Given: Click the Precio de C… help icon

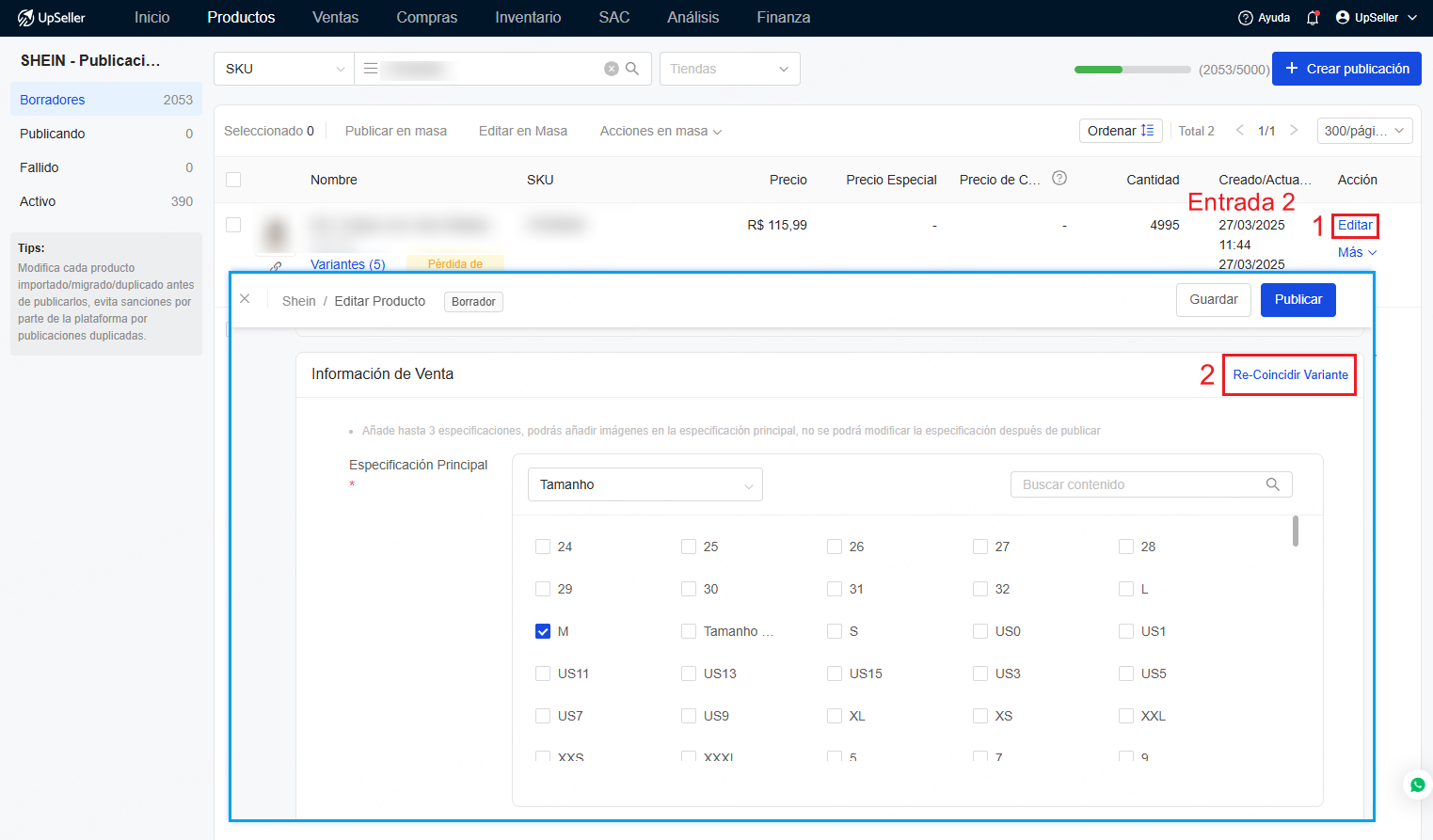Looking at the screenshot, I should tap(1059, 179).
